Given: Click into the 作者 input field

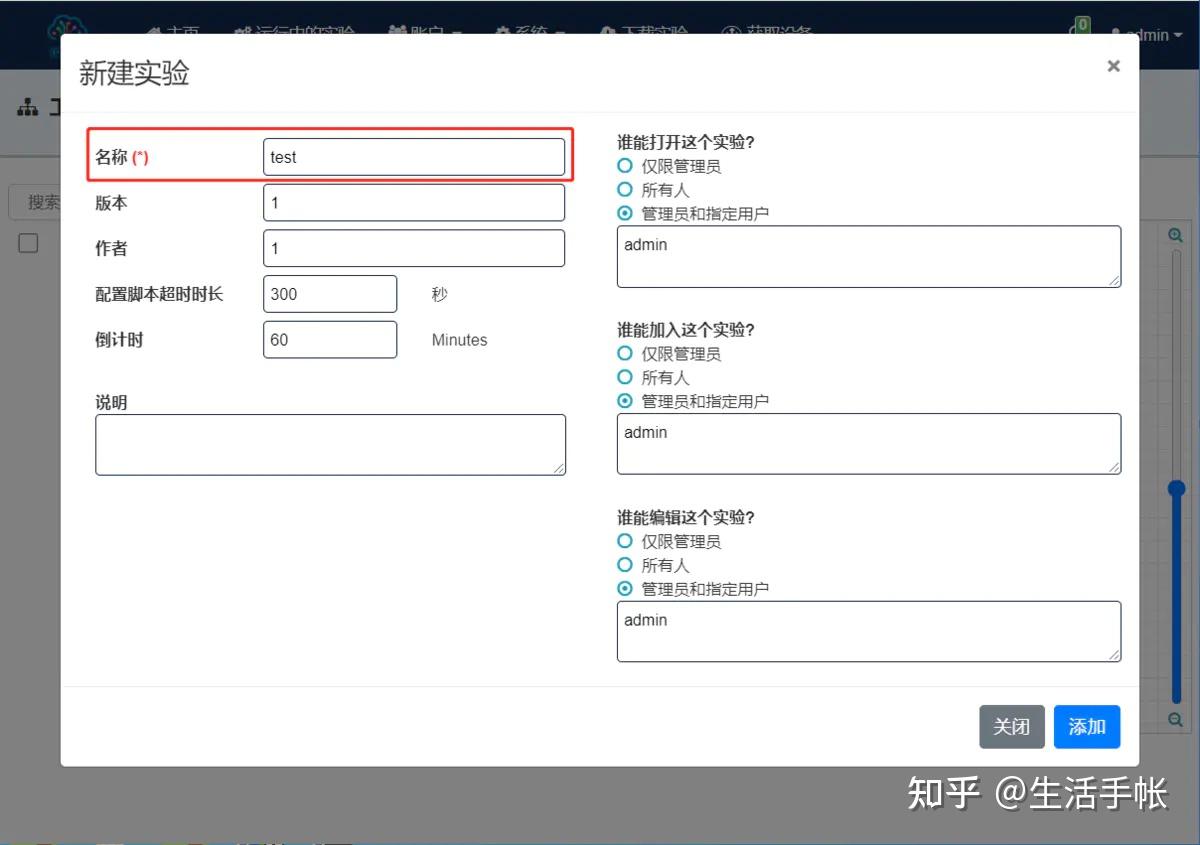Looking at the screenshot, I should [414, 248].
